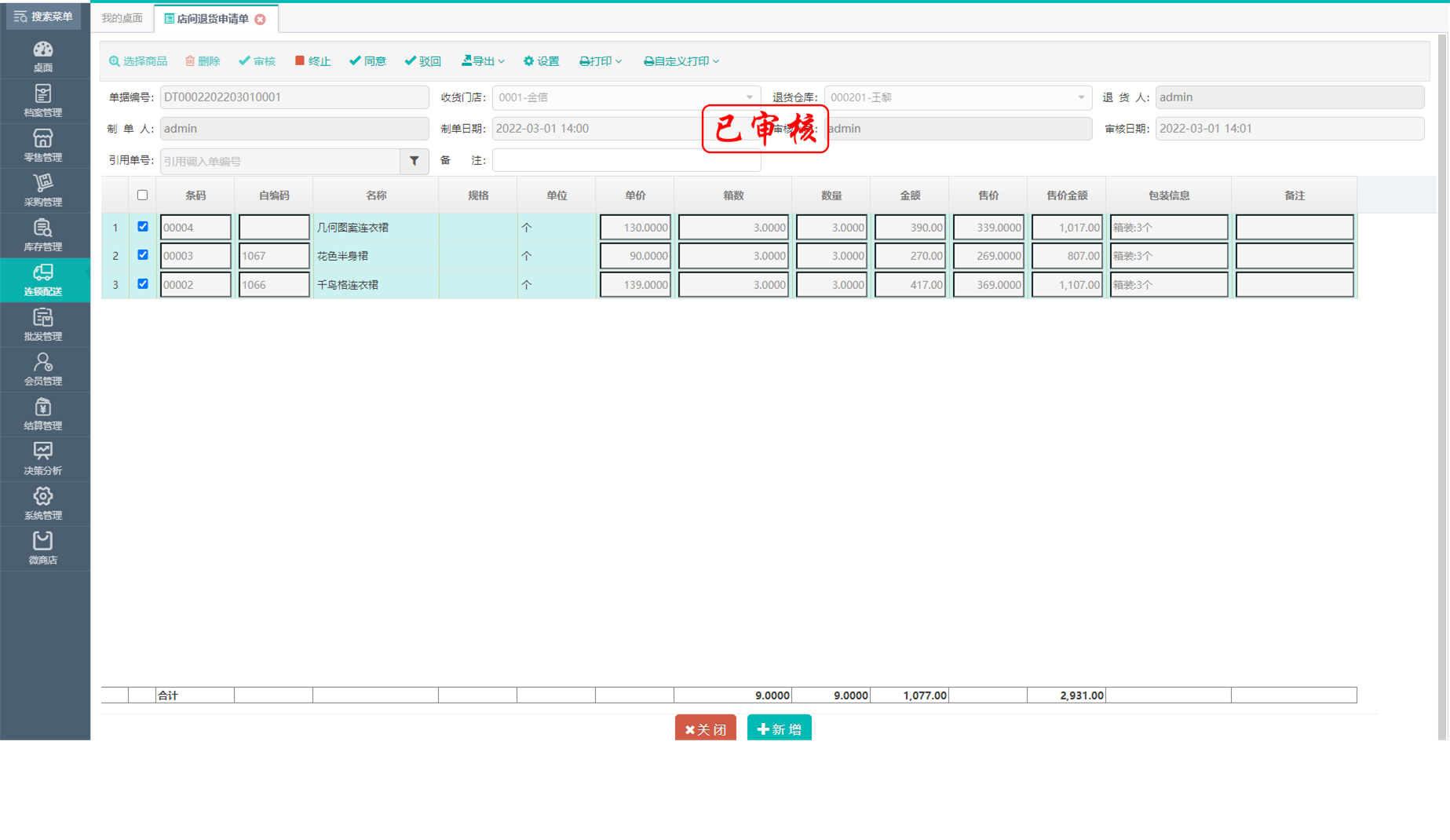This screenshot has height=840, width=1450.
Task: Click barcode cell 00004
Action: pos(195,228)
